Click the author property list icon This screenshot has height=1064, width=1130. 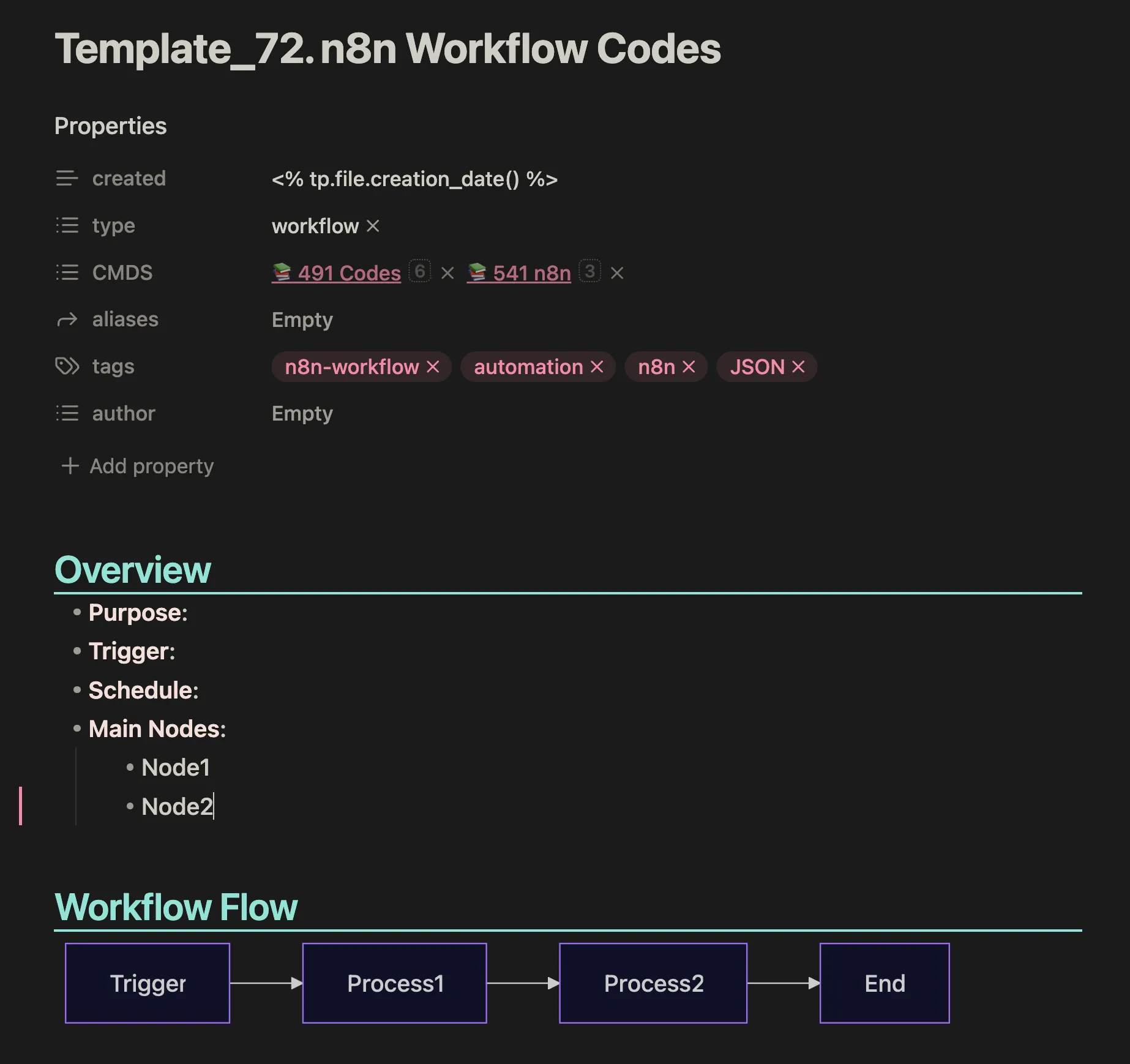(67, 413)
